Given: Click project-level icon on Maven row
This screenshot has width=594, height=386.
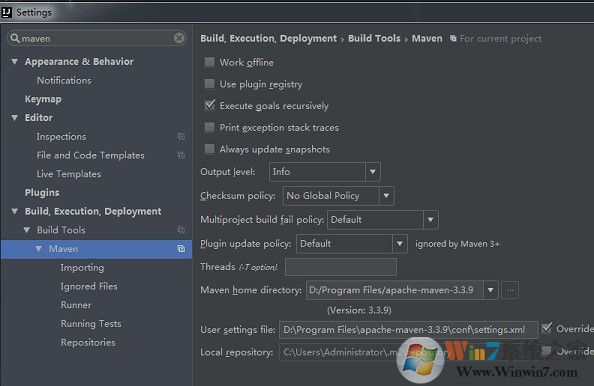Looking at the screenshot, I should 181,249.
